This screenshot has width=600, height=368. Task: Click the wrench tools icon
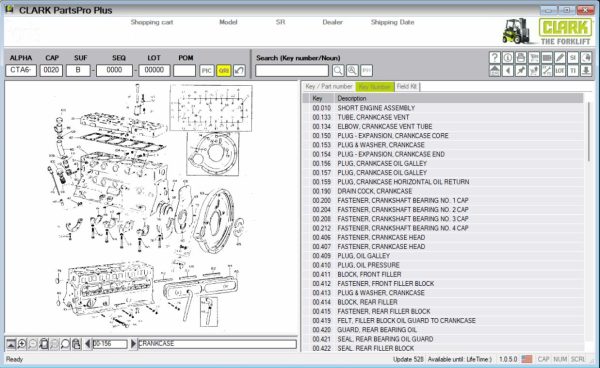[546, 70]
